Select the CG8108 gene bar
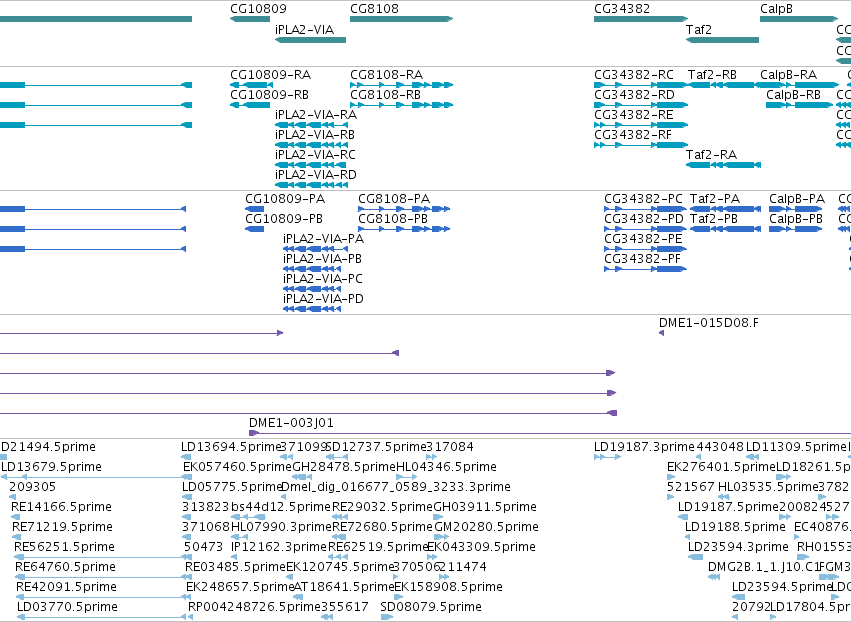 point(402,19)
